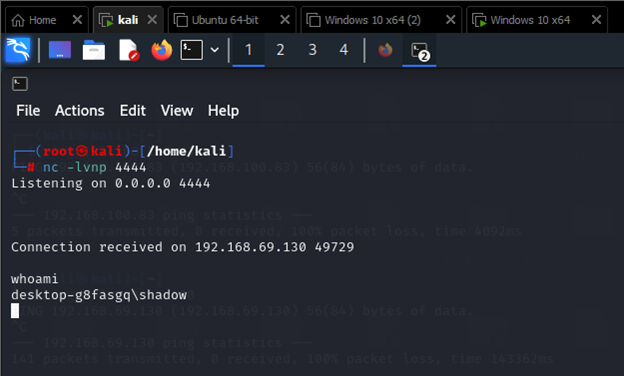This screenshot has width=624, height=376.
Task: Click the 'nc -lvnp 4444' command text
Action: [x=95, y=168]
